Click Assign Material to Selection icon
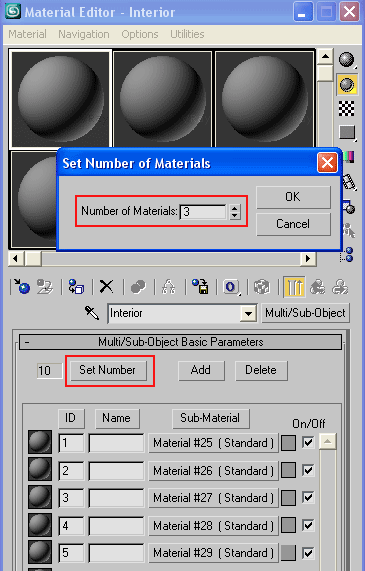 (x=76, y=287)
